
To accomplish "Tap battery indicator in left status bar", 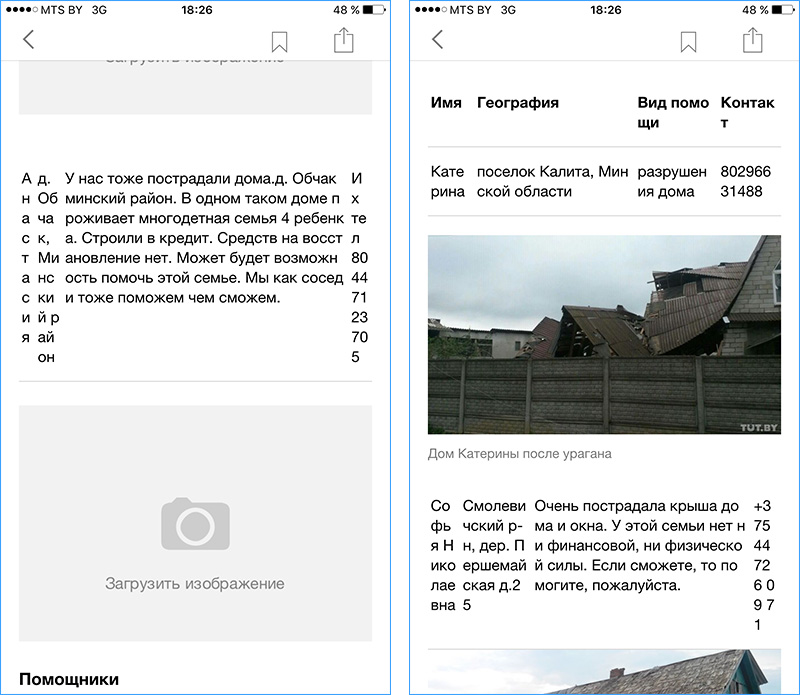I will pos(373,10).
